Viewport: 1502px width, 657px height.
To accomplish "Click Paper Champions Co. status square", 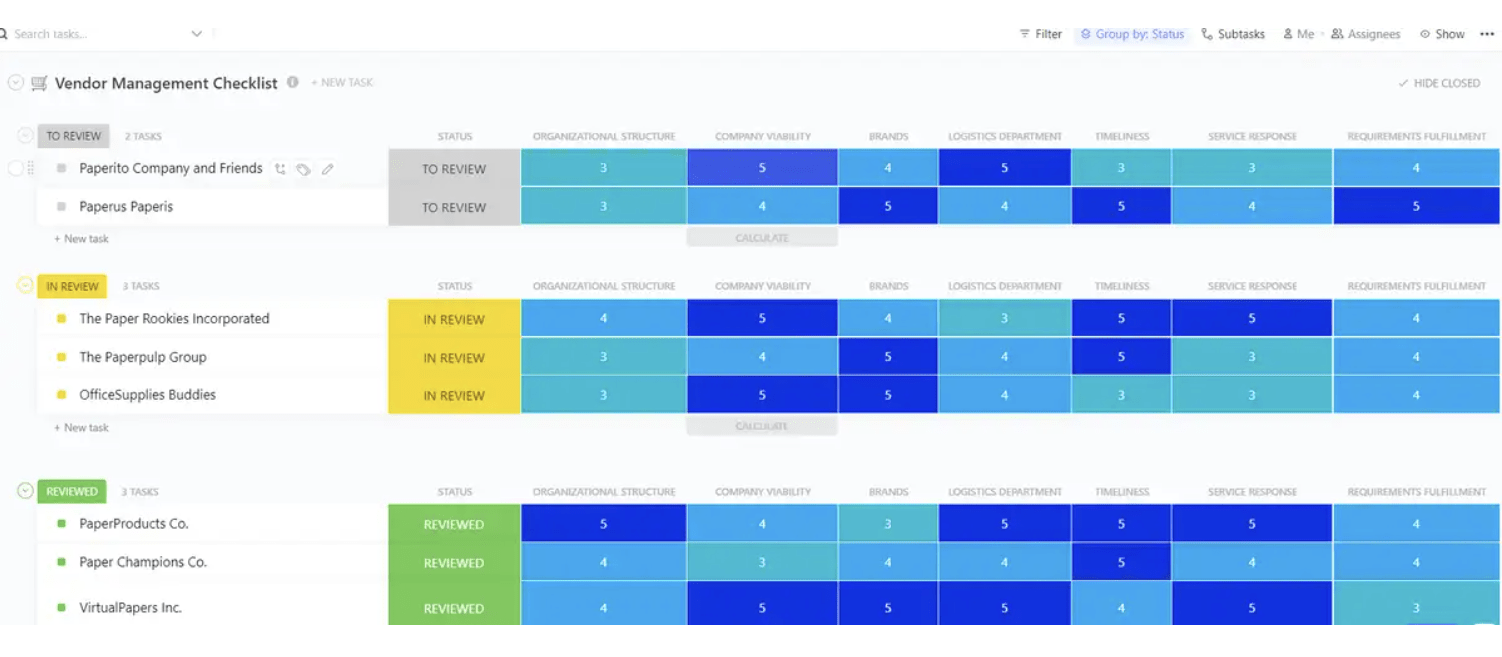I will pos(61,562).
